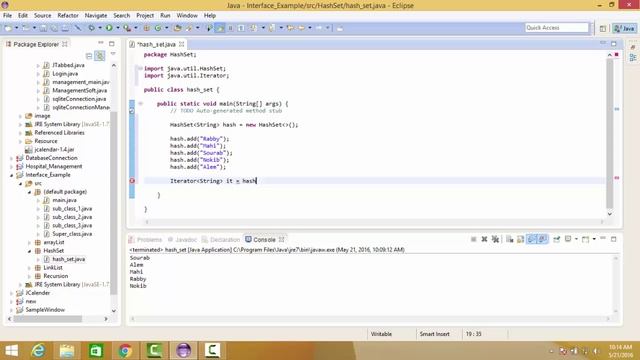Click in the Quick Access search field

tap(556, 28)
